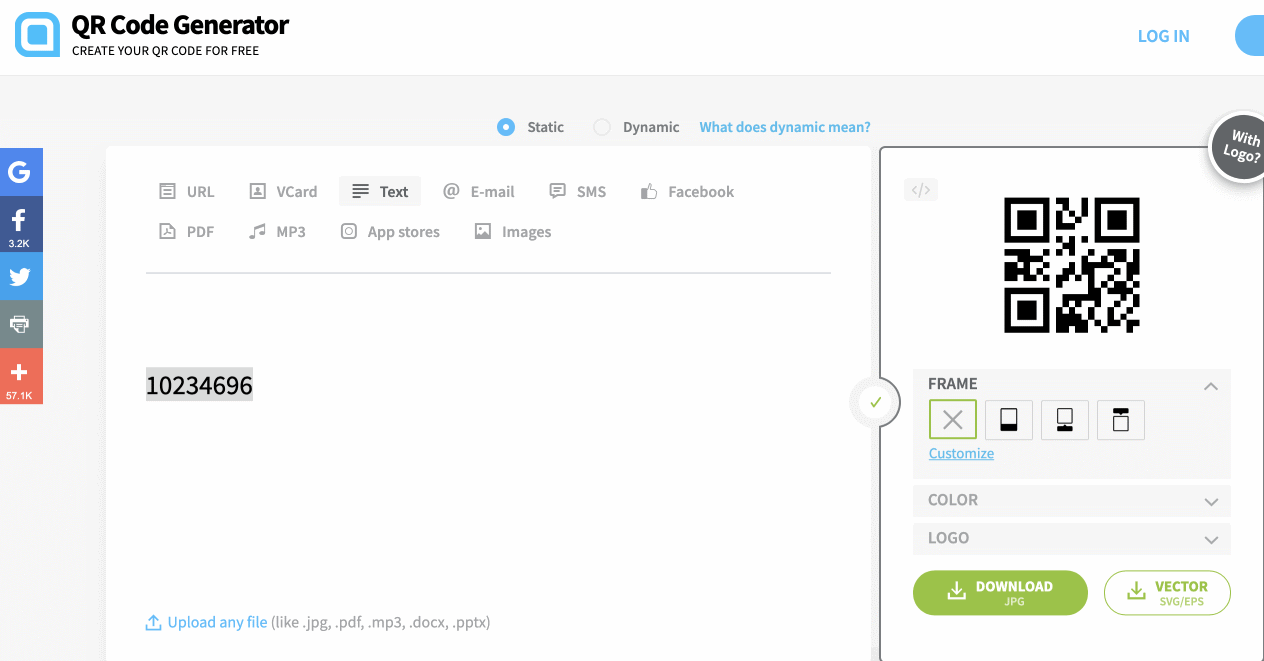Click the With Logo badge
This screenshot has height=661, width=1264.
tap(1240, 148)
